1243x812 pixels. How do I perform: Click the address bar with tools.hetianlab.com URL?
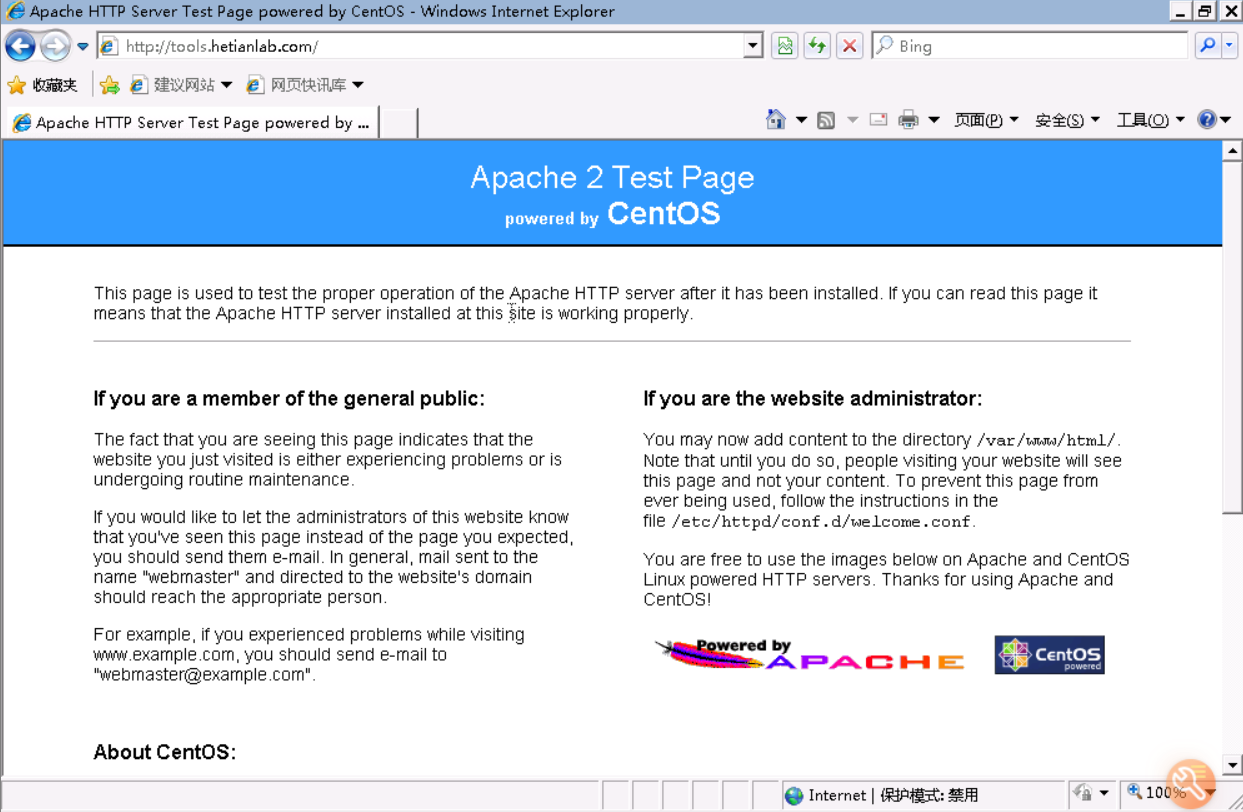(x=420, y=46)
